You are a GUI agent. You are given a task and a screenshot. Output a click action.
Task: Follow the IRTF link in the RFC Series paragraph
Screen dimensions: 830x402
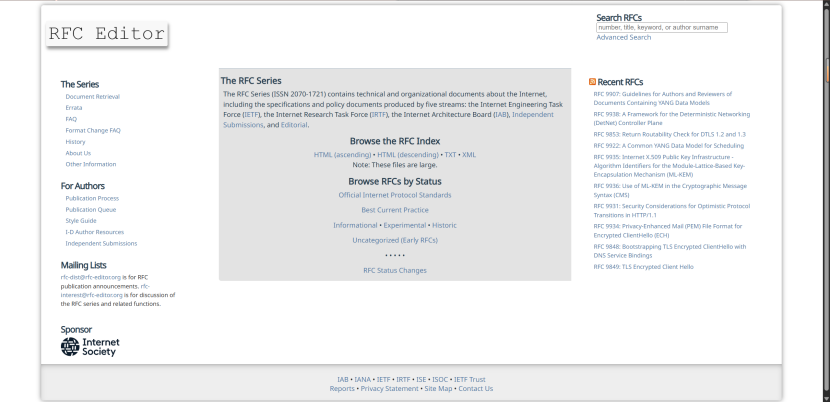click(379, 114)
